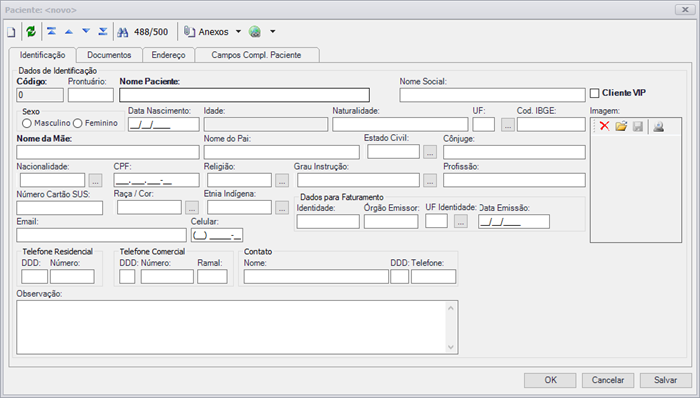This screenshot has width=700, height=398.
Task: Go to first record arrow icon
Action: pos(51,31)
